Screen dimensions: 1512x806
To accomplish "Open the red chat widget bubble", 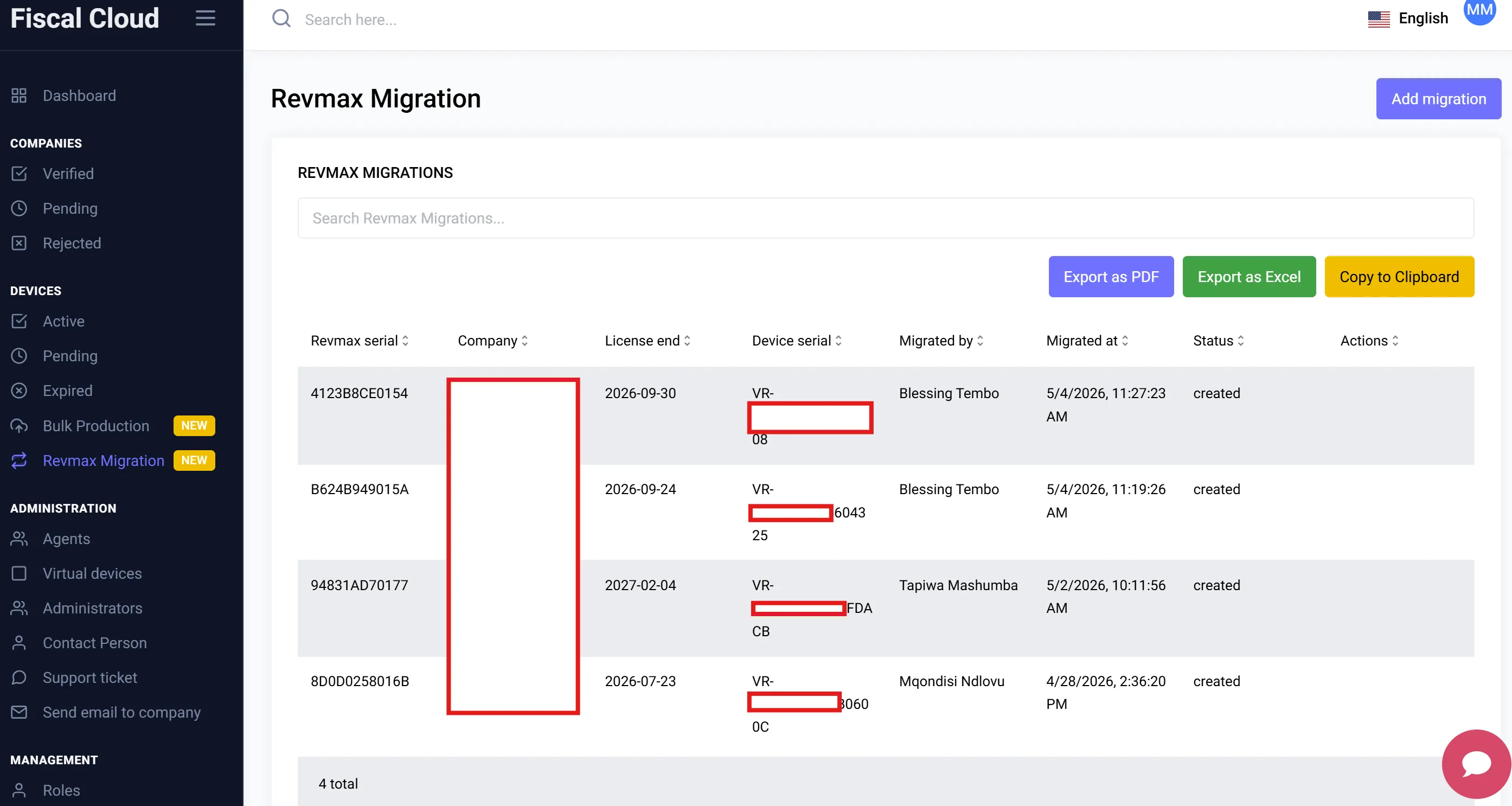I will (x=1476, y=763).
